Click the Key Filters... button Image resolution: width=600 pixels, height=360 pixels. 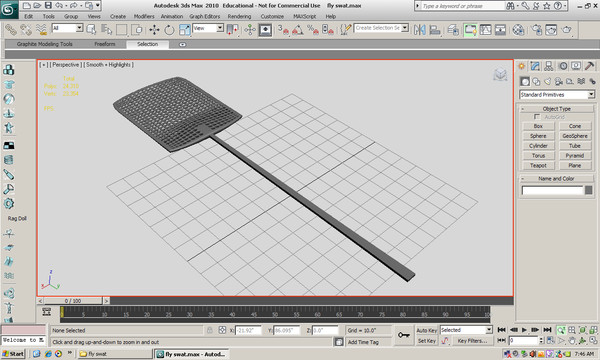pyautogui.click(x=472, y=340)
